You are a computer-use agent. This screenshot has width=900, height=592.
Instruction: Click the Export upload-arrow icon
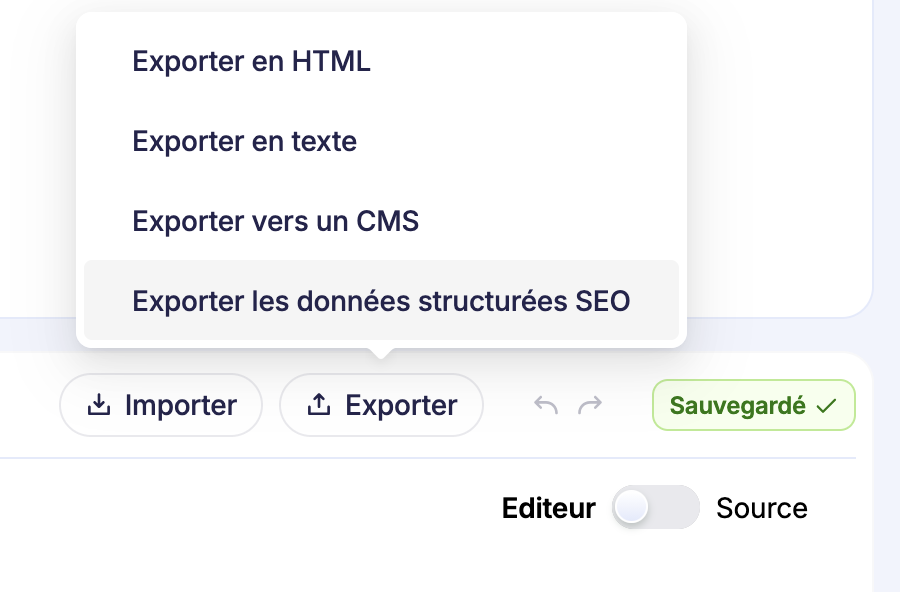tap(318, 405)
